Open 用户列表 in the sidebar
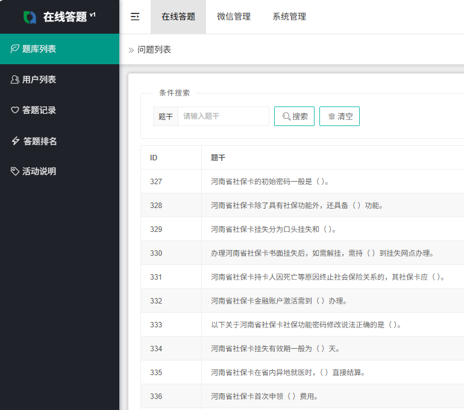Screen dimensions: 465x410 click(59, 79)
